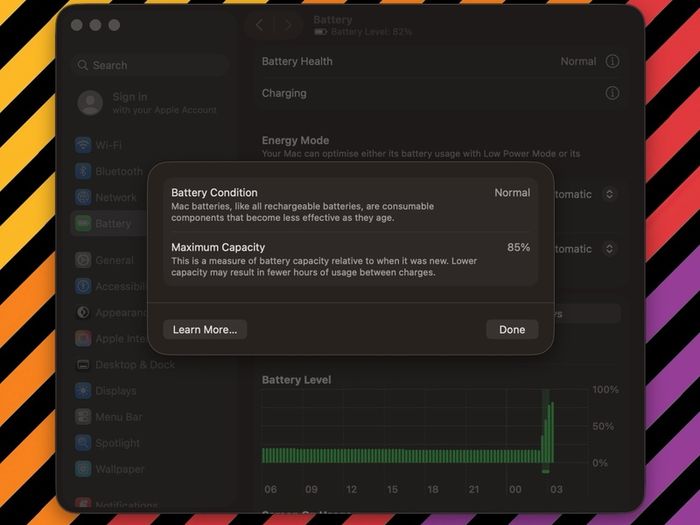This screenshot has height=525, width=700.
Task: Open General gear icon in sidebar
Action: pyautogui.click(x=83, y=260)
